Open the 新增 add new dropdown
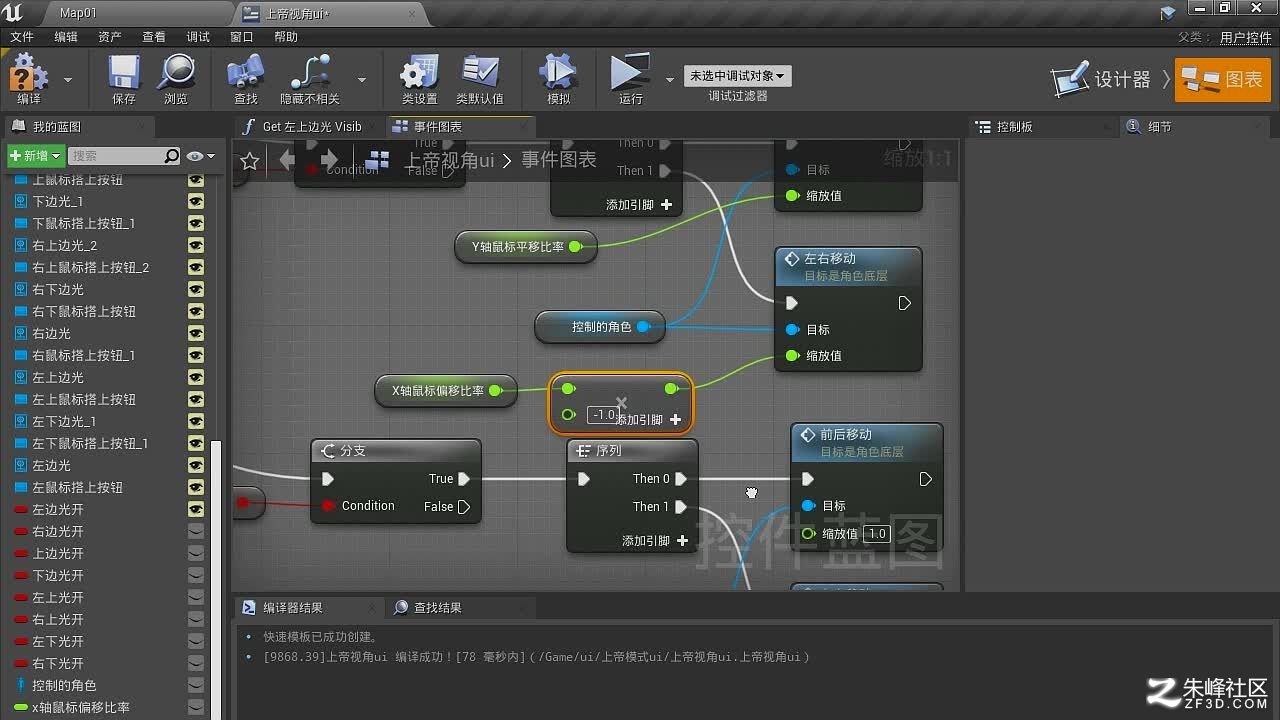The height and width of the screenshot is (720, 1280). pyautogui.click(x=36, y=156)
